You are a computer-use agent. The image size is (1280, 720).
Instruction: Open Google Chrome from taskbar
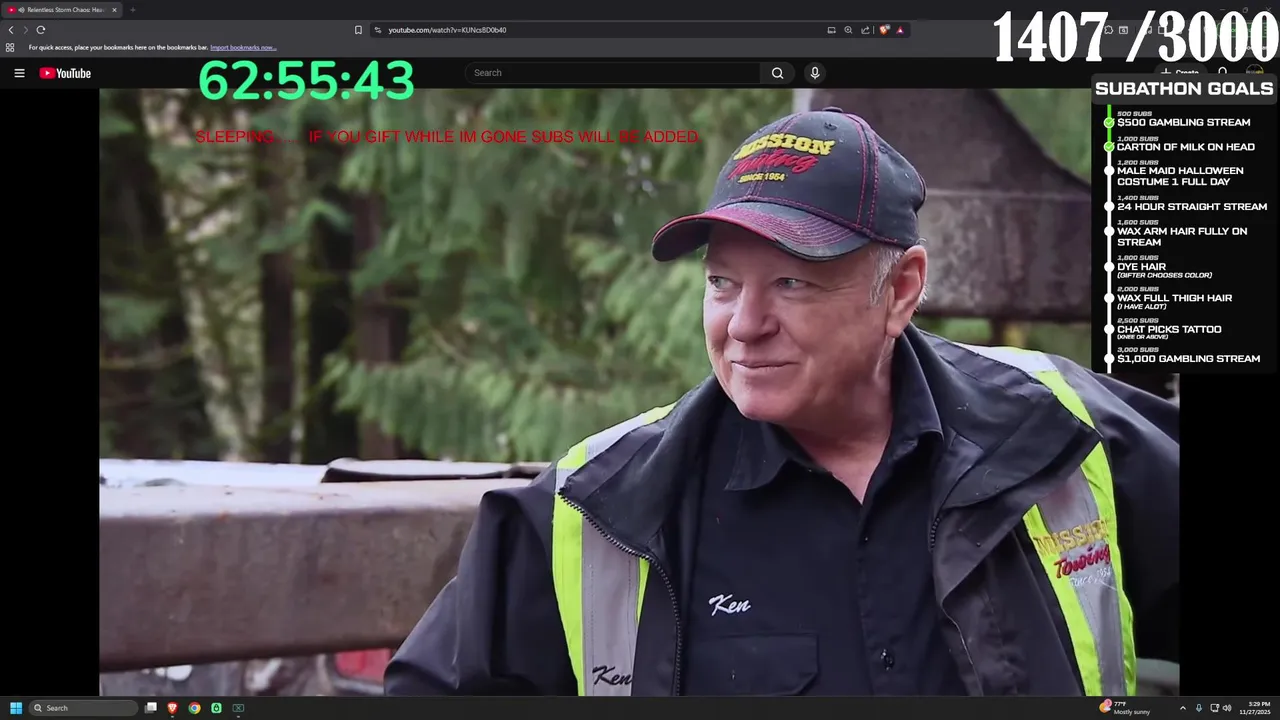[194, 708]
